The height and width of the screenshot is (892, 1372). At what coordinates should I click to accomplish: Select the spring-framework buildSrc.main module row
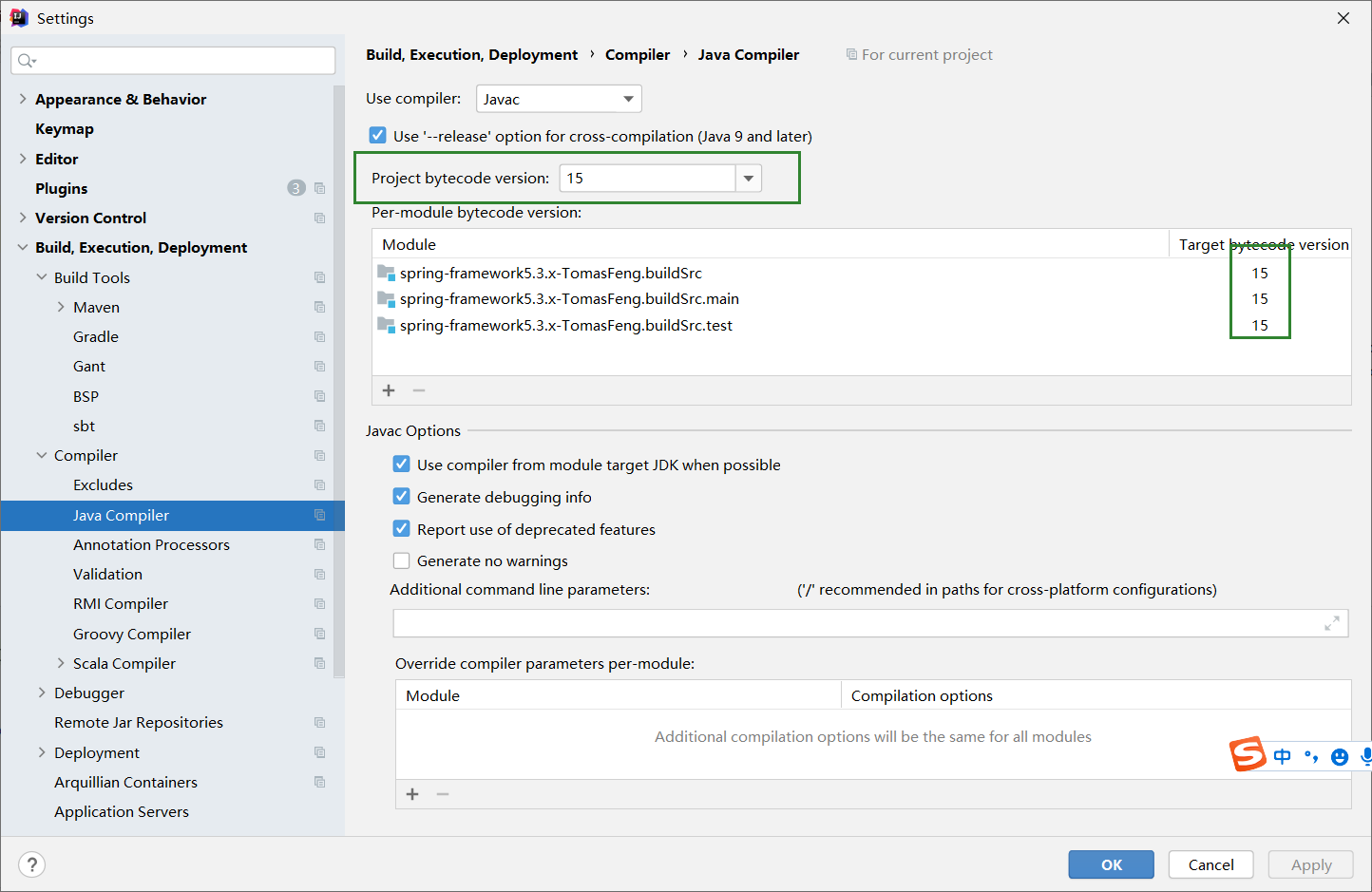click(569, 299)
